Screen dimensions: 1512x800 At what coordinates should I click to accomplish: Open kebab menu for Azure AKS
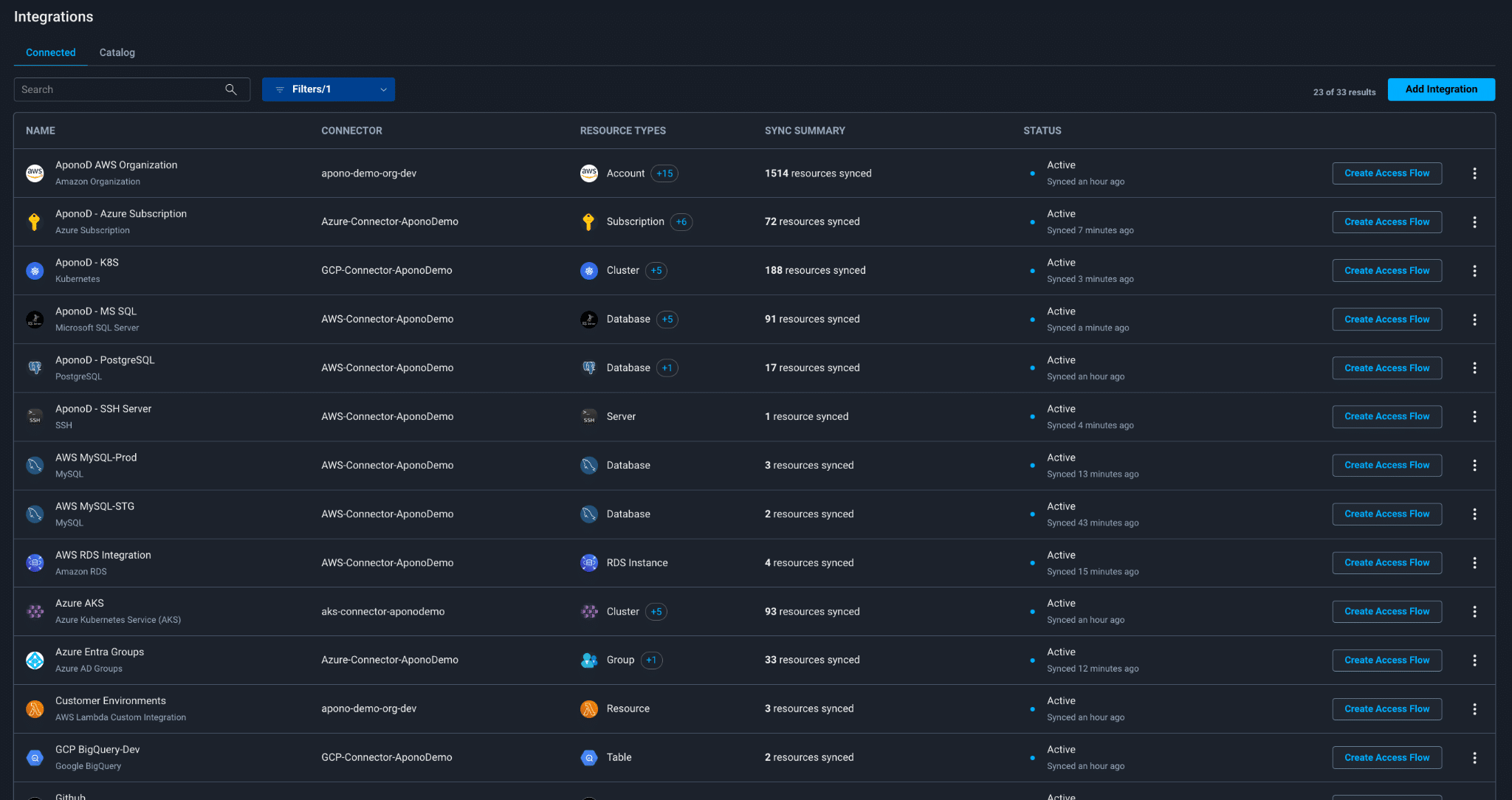pos(1474,612)
